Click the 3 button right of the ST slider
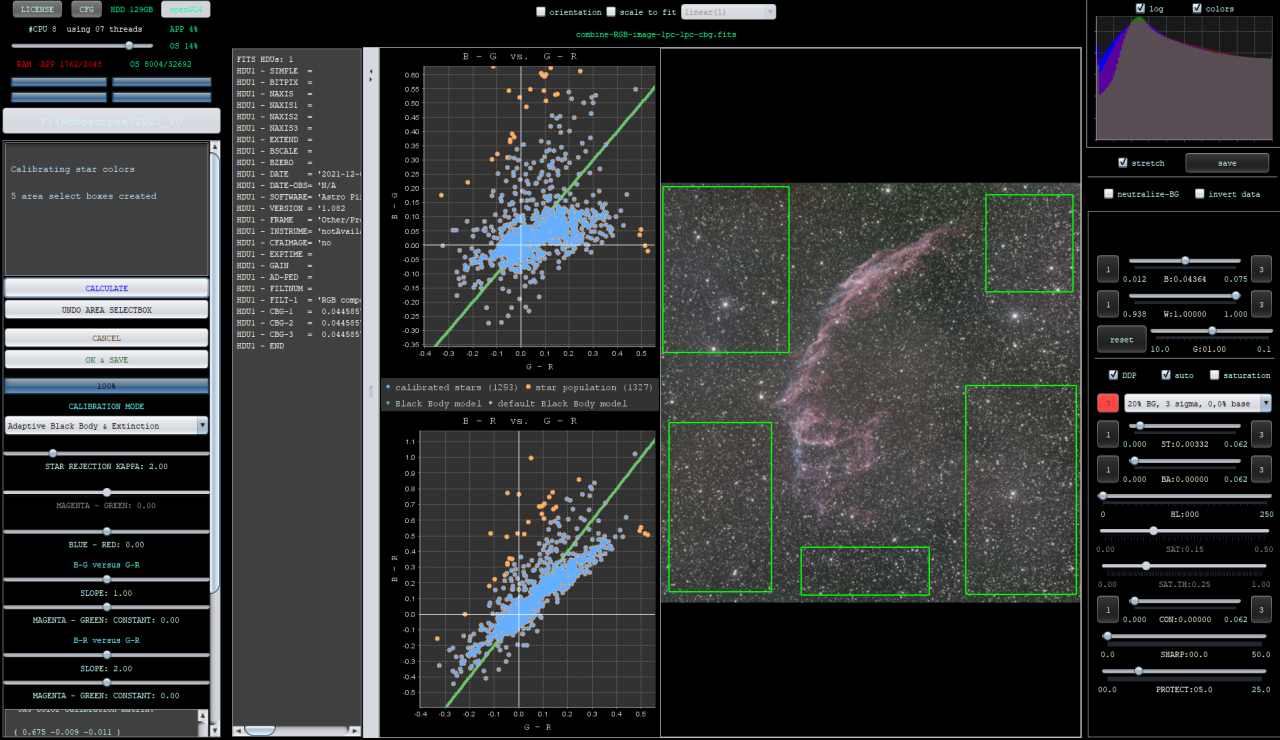 click(1262, 433)
